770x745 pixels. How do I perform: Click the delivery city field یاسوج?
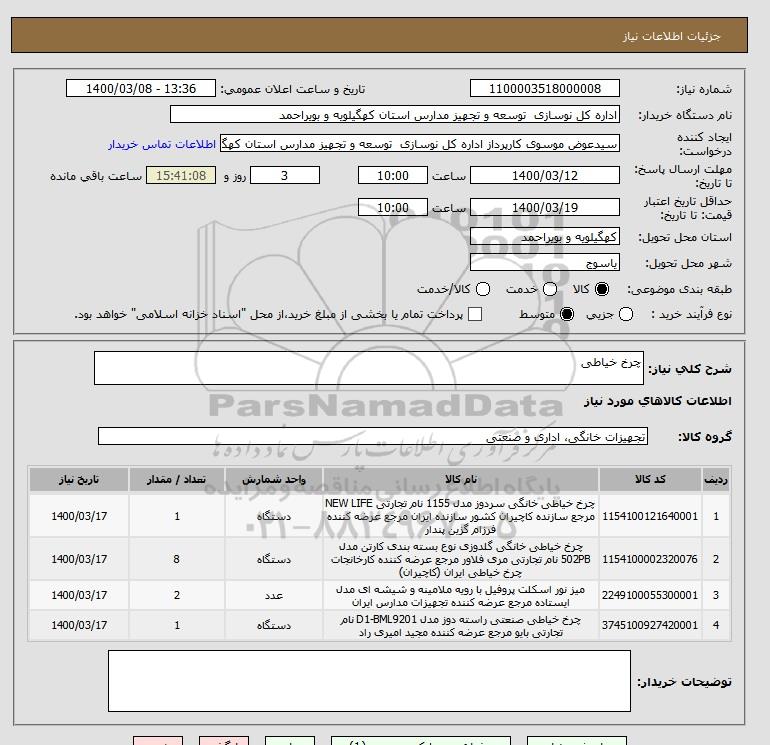pos(545,263)
